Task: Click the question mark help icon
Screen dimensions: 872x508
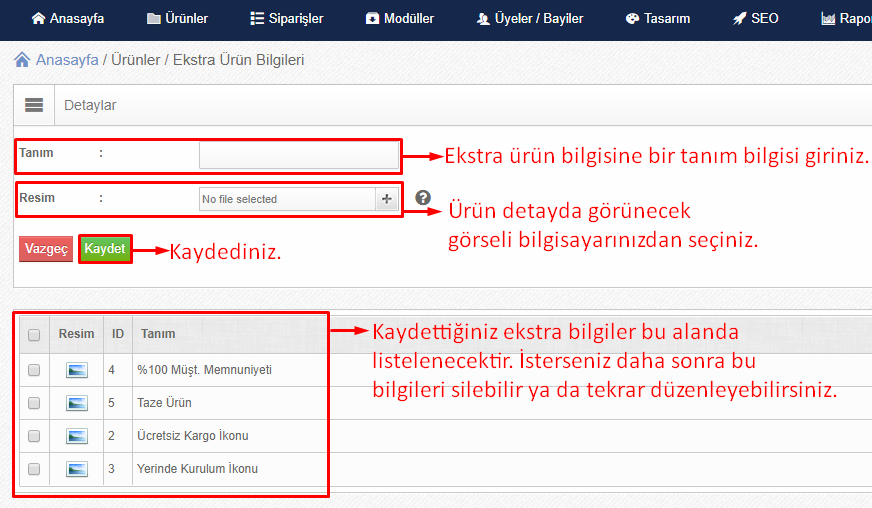Action: (x=423, y=198)
